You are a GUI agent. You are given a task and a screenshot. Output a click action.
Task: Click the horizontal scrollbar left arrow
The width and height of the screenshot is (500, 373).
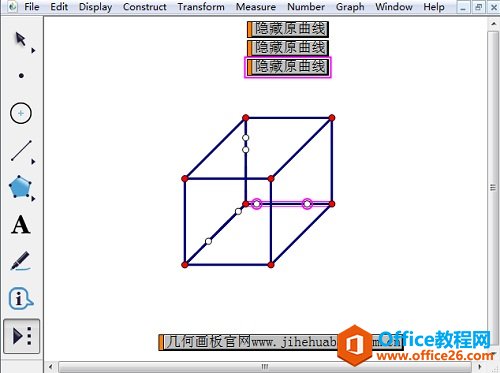point(50,367)
